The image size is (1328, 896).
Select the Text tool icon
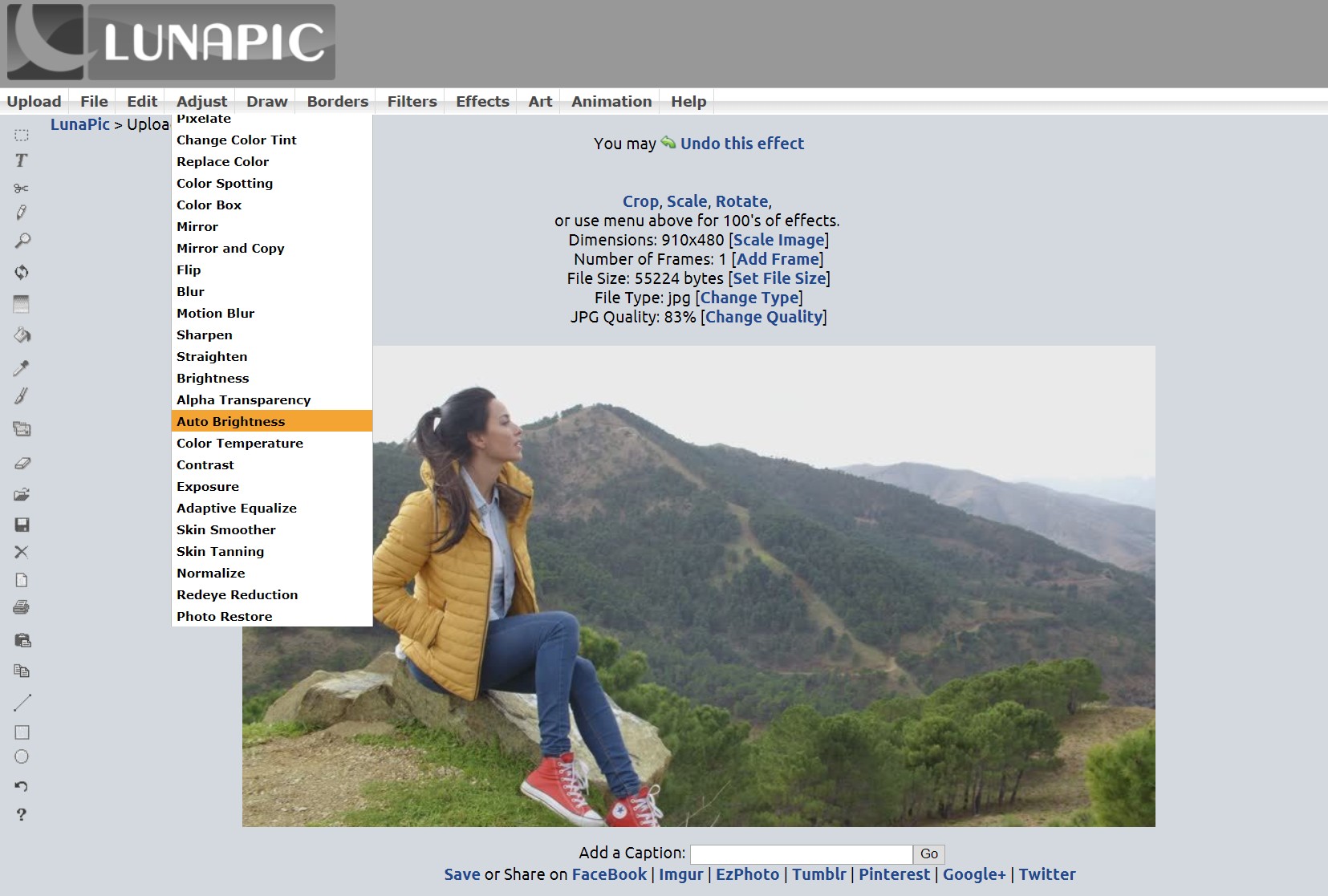coord(22,160)
